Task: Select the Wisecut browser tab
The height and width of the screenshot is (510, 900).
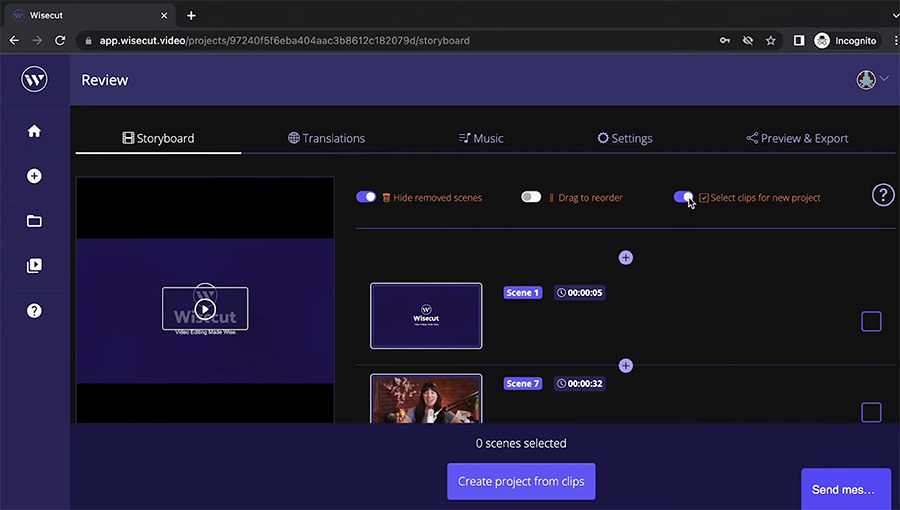Action: click(x=89, y=15)
